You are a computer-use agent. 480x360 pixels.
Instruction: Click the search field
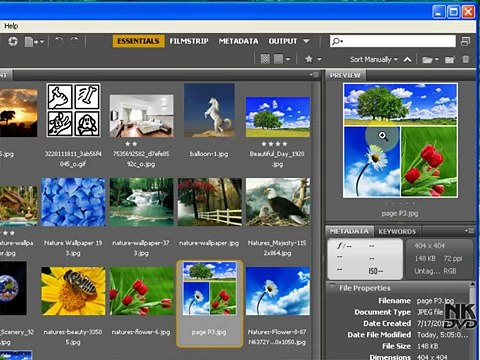point(393,41)
